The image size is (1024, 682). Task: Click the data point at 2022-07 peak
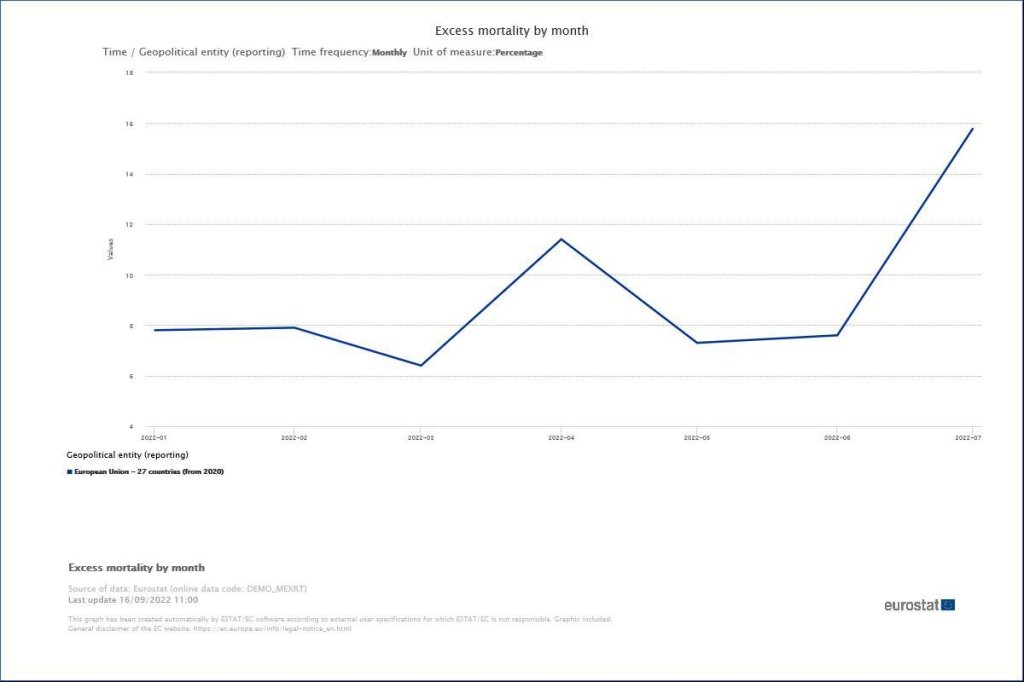click(x=972, y=129)
